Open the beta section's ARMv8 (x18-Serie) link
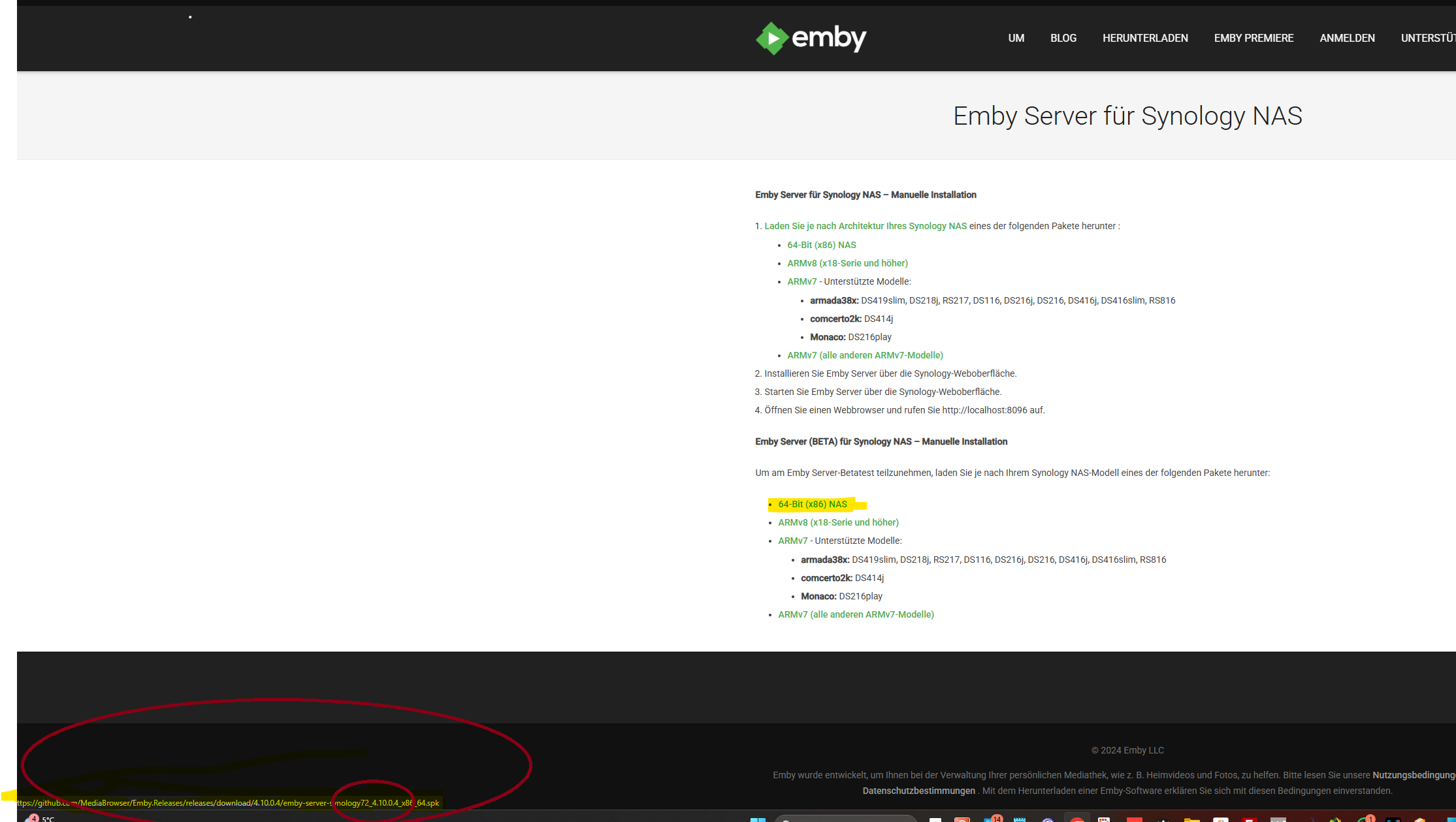This screenshot has height=822, width=1456. tap(837, 522)
